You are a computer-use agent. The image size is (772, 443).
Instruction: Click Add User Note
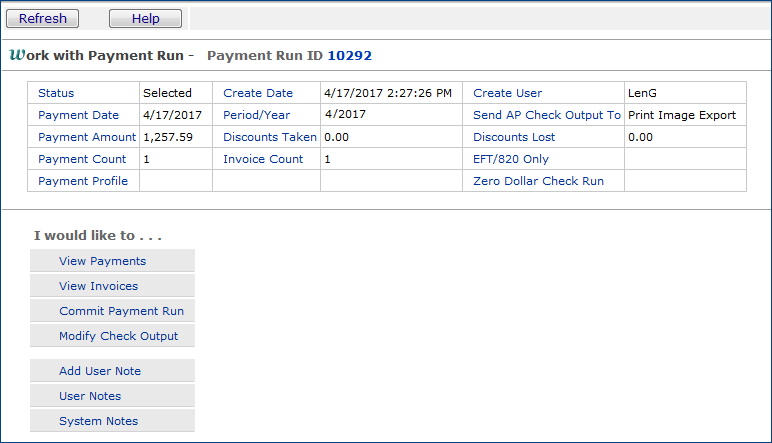pos(100,371)
